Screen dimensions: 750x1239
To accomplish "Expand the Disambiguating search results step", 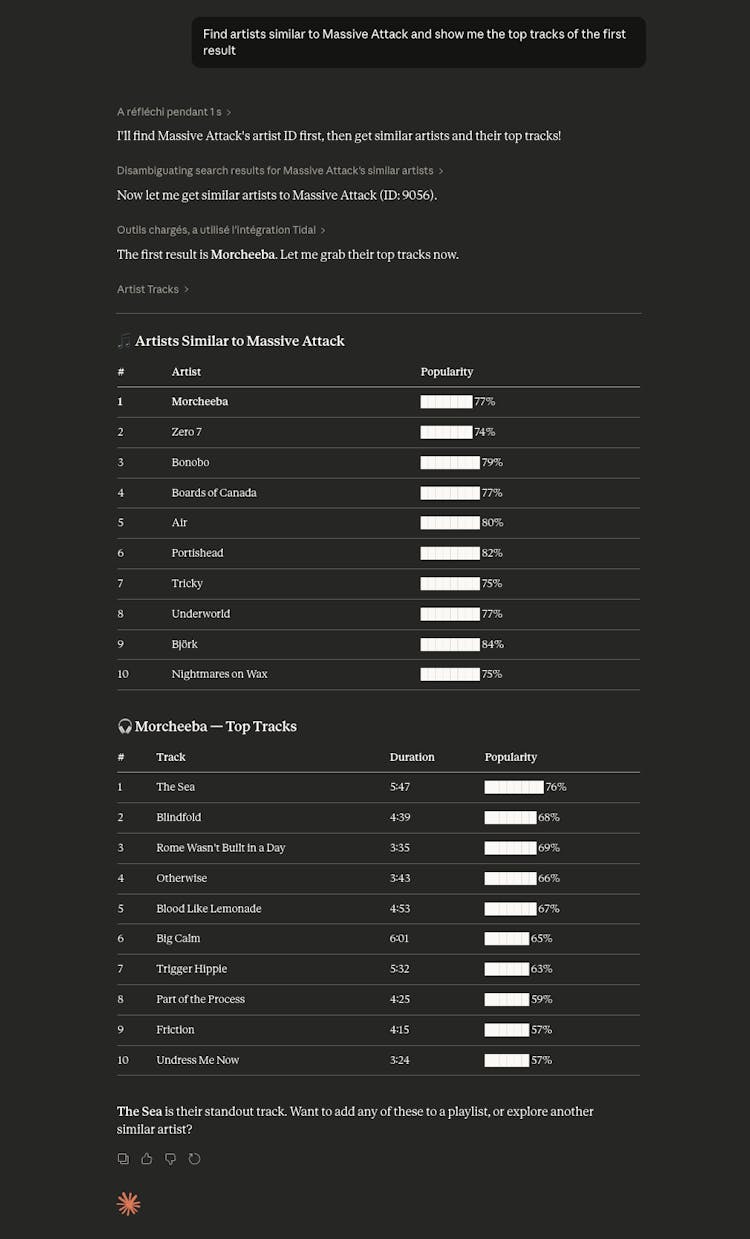I will [x=280, y=171].
